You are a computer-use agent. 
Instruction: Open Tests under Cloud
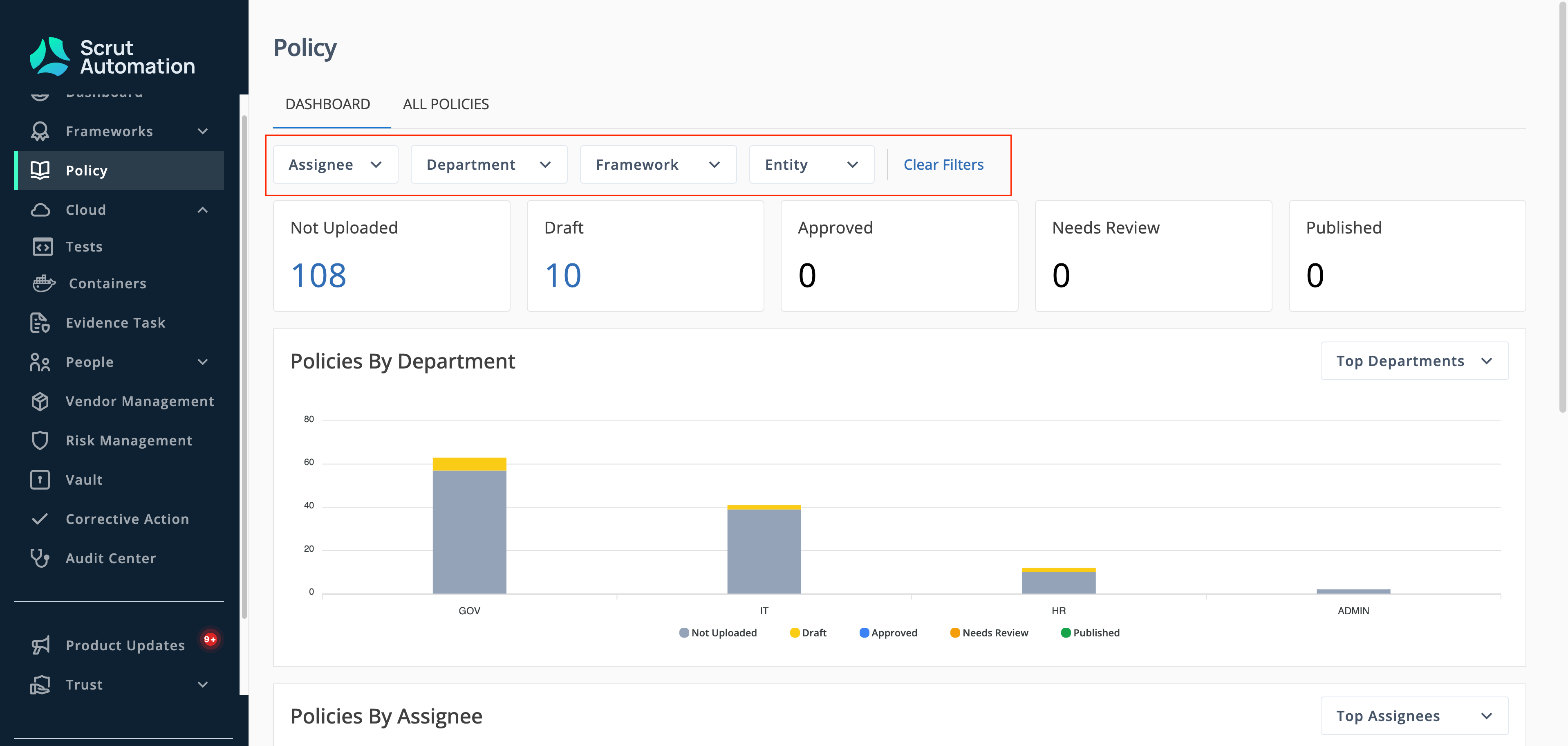[x=84, y=247]
